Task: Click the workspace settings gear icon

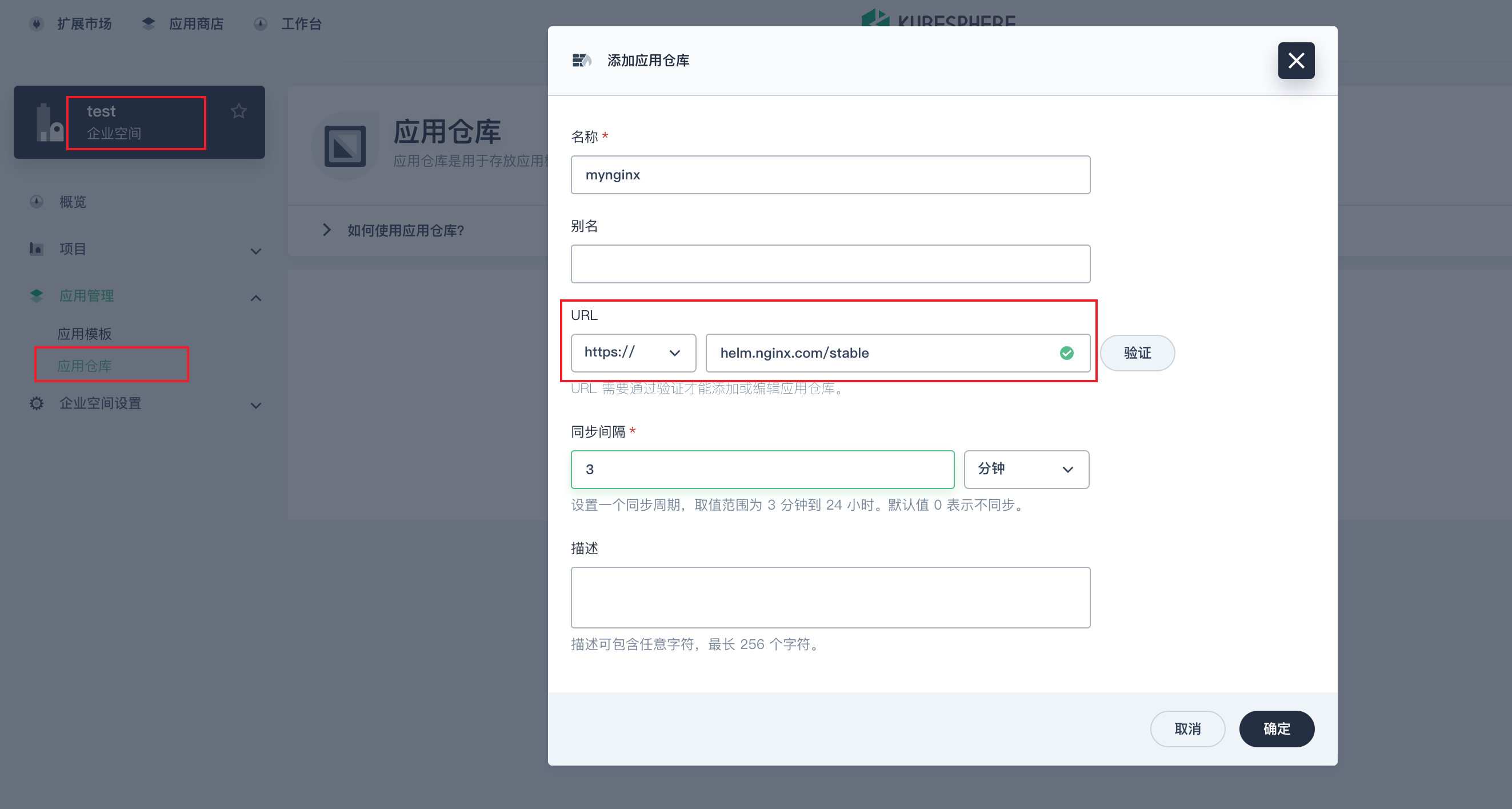Action: [37, 403]
